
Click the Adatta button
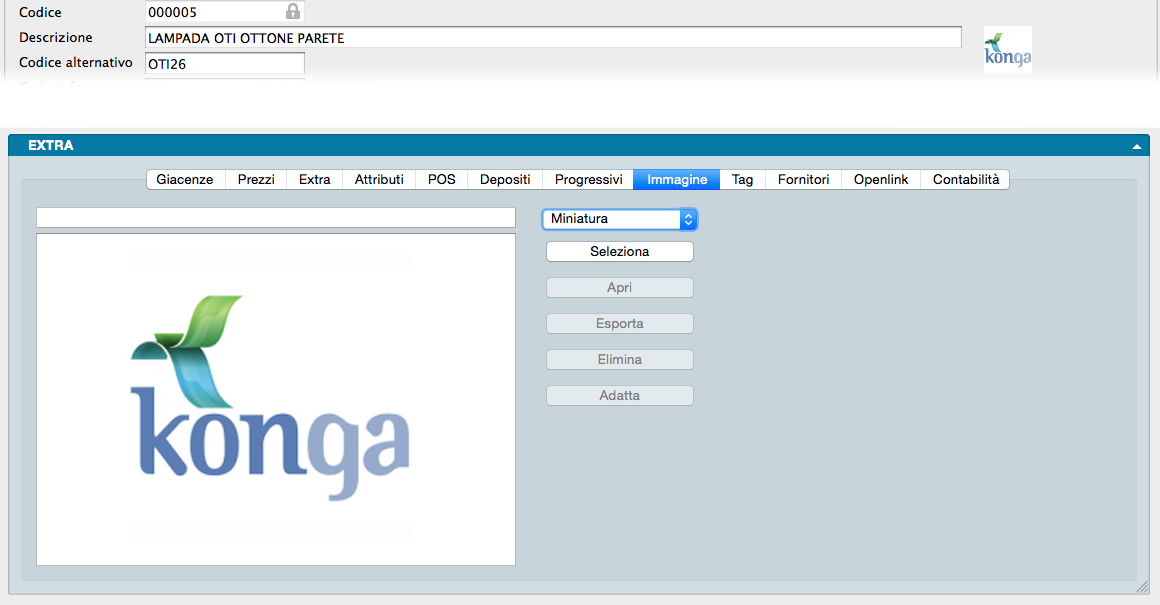[619, 396]
